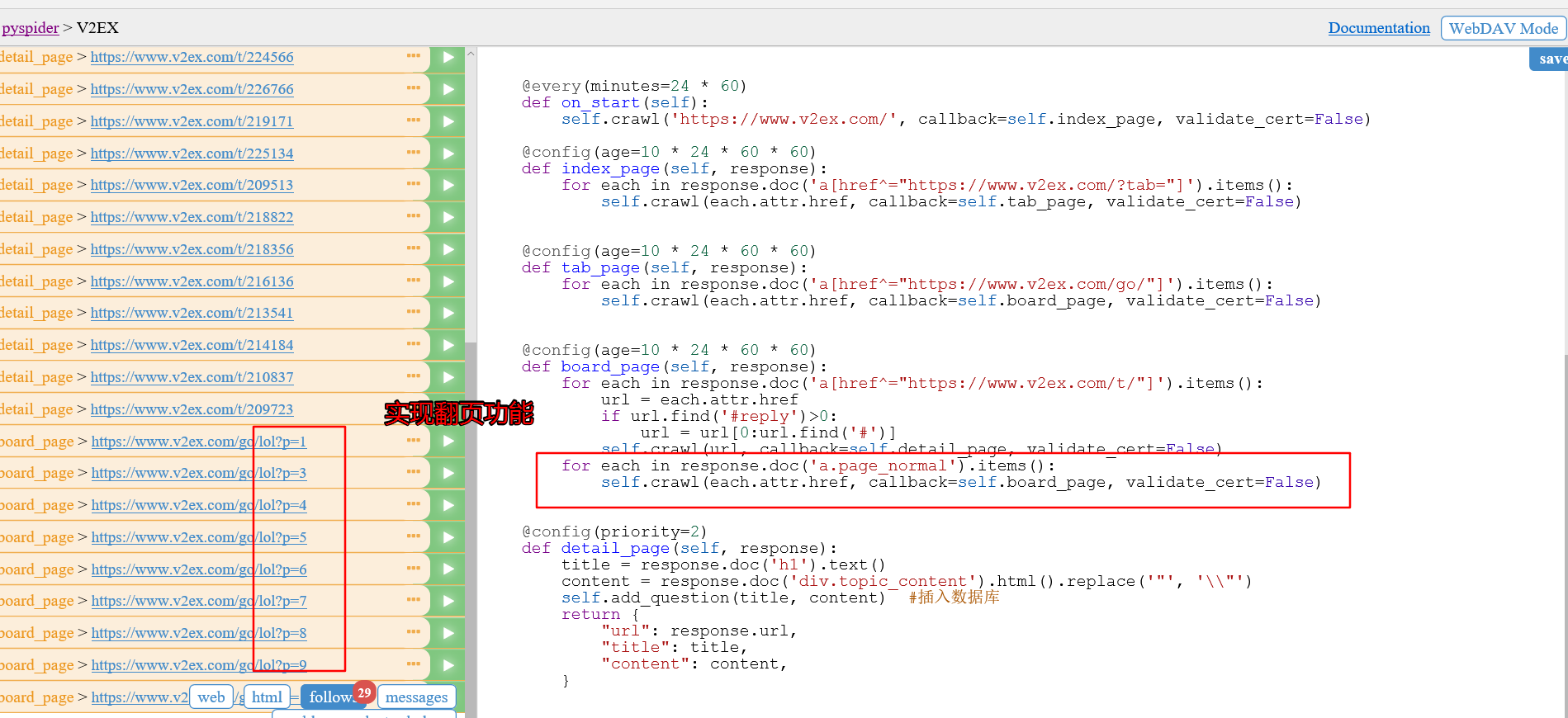Run the task for t/214184
Image resolution: width=1568 pixels, height=718 pixels.
(x=448, y=345)
